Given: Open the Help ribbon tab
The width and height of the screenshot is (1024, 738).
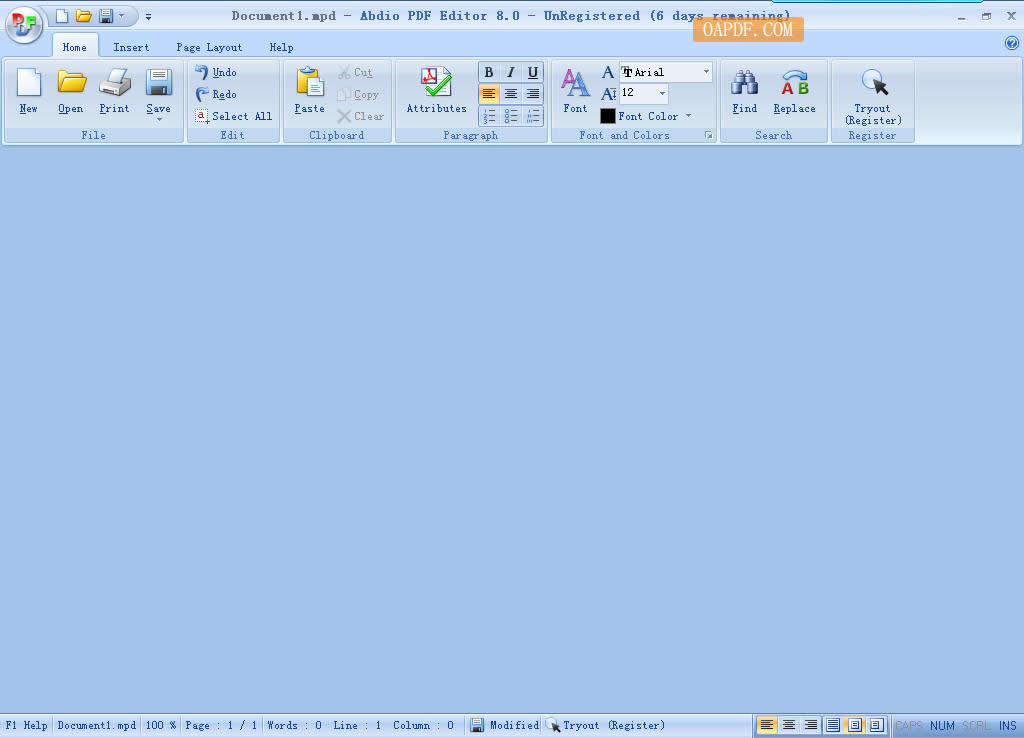Looking at the screenshot, I should click(281, 47).
